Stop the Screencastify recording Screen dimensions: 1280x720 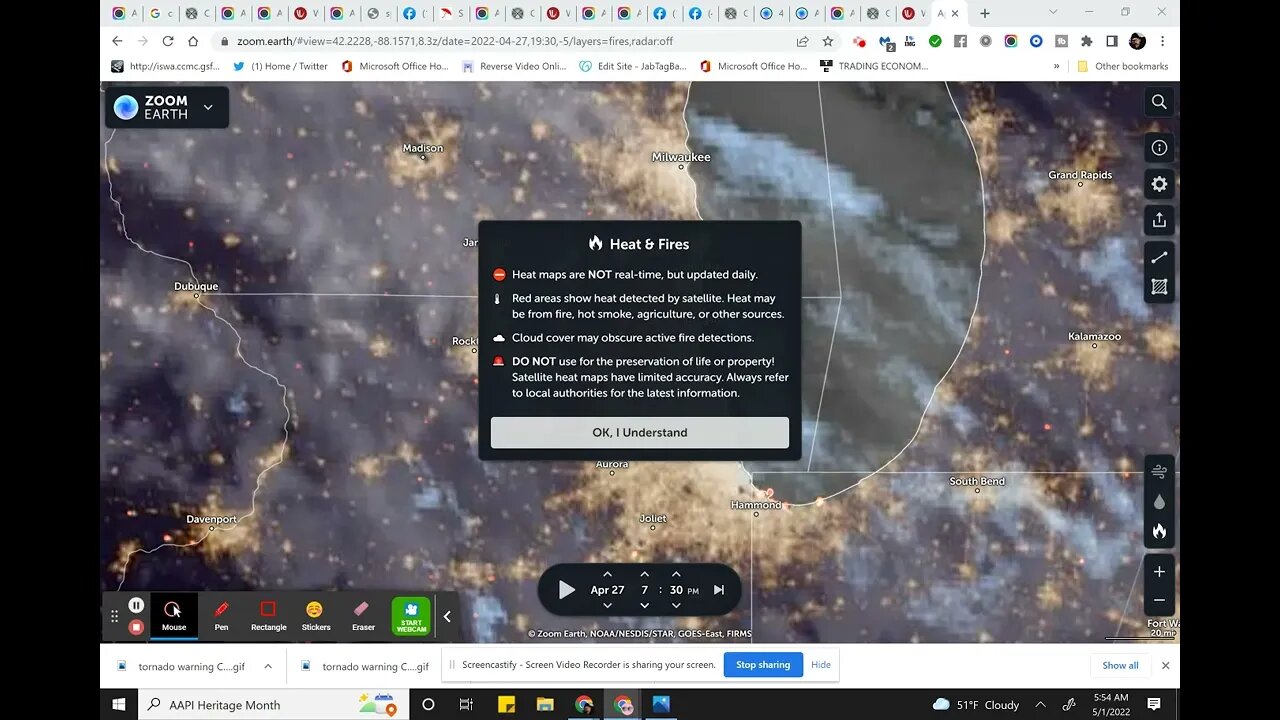point(136,627)
